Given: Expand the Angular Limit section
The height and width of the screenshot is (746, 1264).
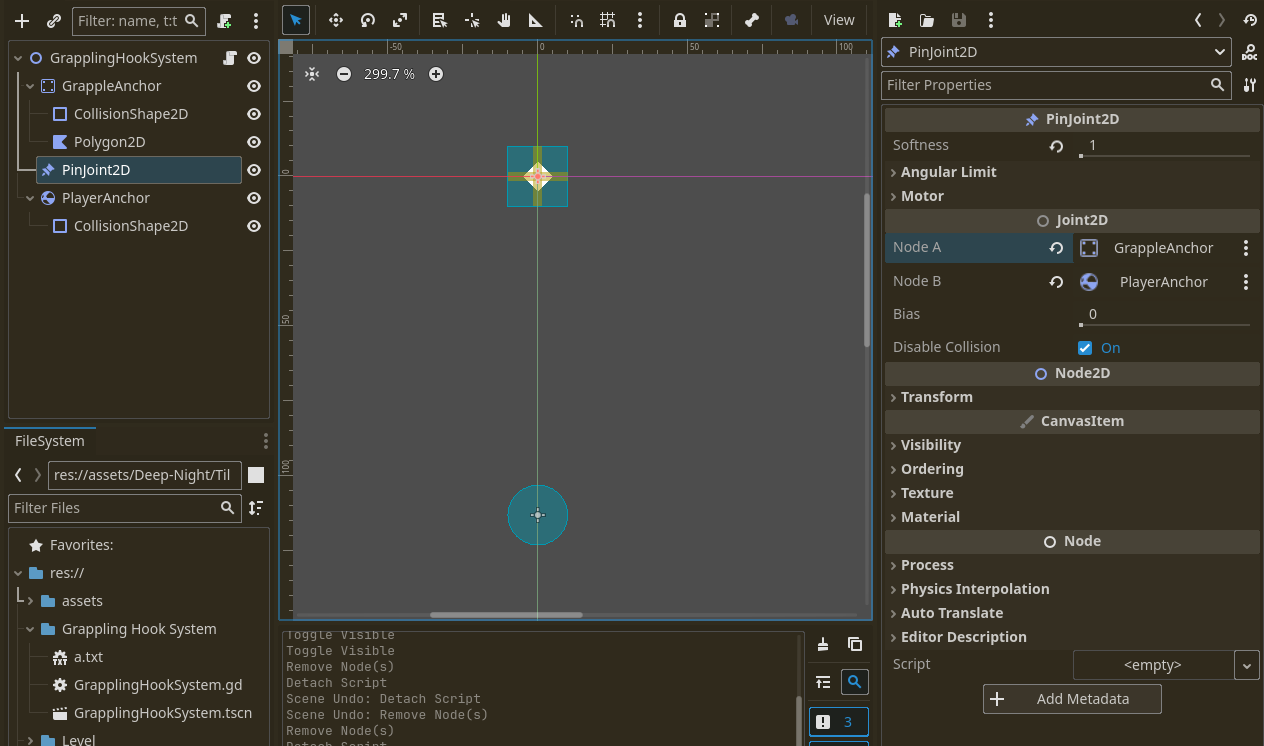Looking at the screenshot, I should 945,171.
